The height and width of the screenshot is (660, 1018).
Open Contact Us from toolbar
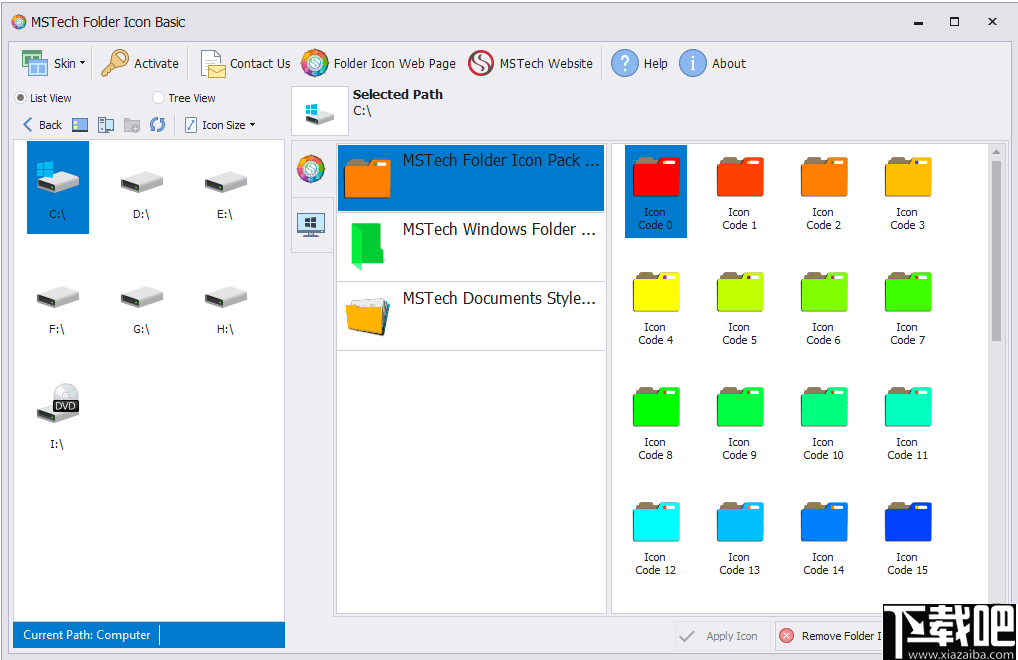coord(244,64)
